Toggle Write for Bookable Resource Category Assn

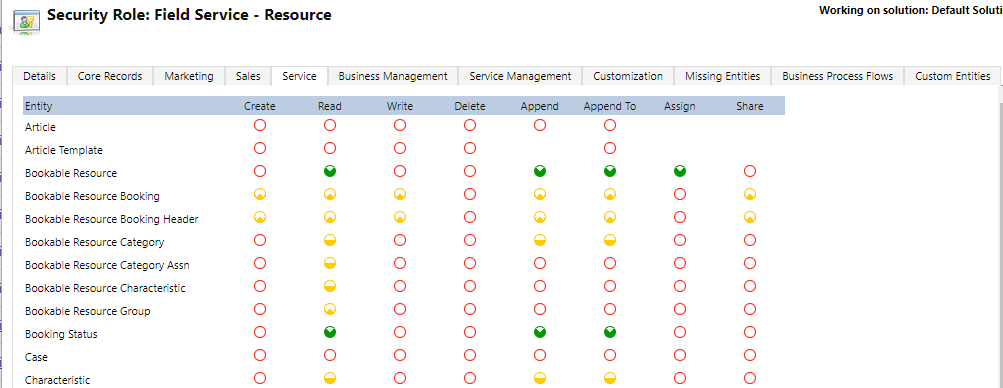point(400,263)
